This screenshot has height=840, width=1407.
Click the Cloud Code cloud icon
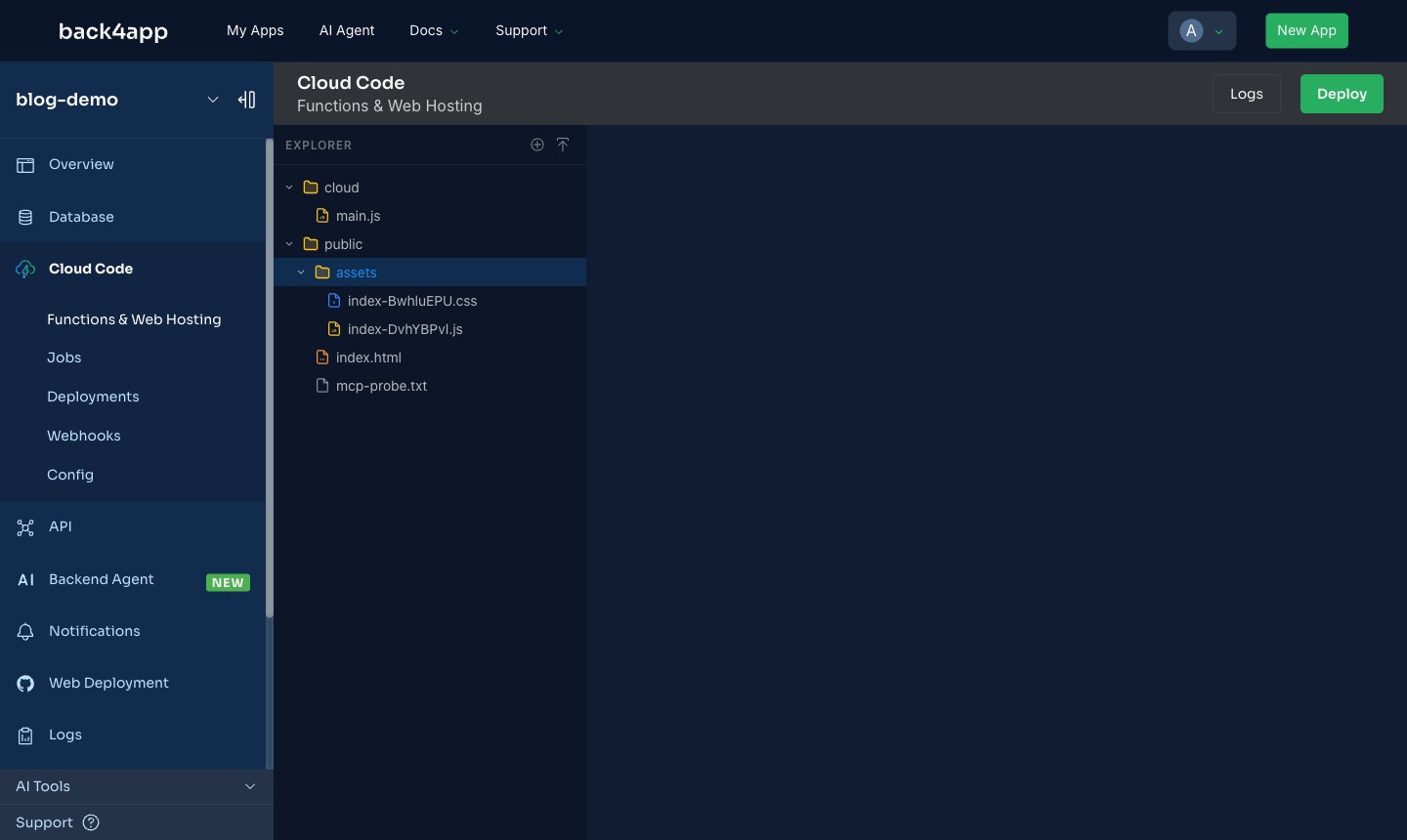25,269
